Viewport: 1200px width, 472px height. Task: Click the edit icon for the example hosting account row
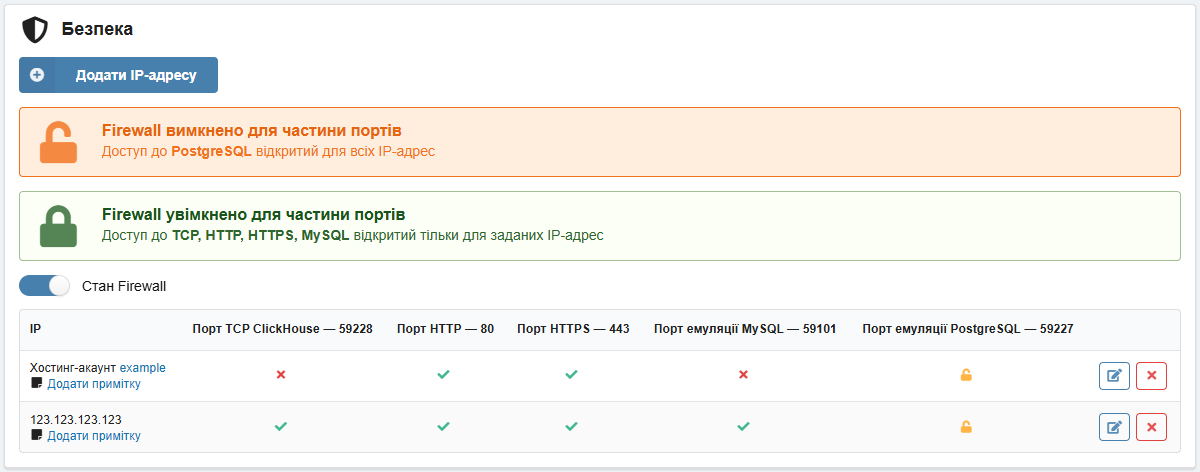coord(1114,375)
